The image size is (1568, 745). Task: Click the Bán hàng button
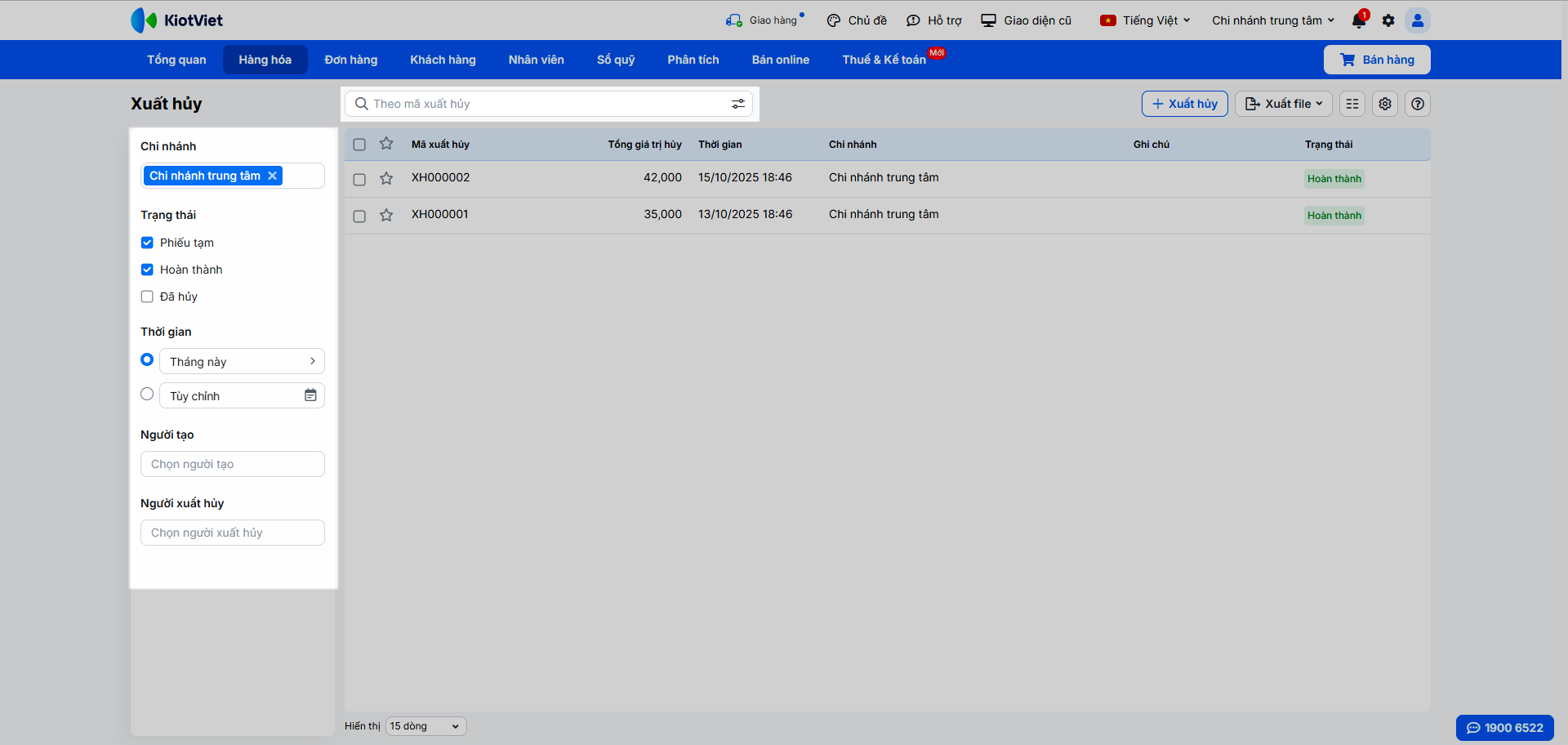[x=1377, y=60]
